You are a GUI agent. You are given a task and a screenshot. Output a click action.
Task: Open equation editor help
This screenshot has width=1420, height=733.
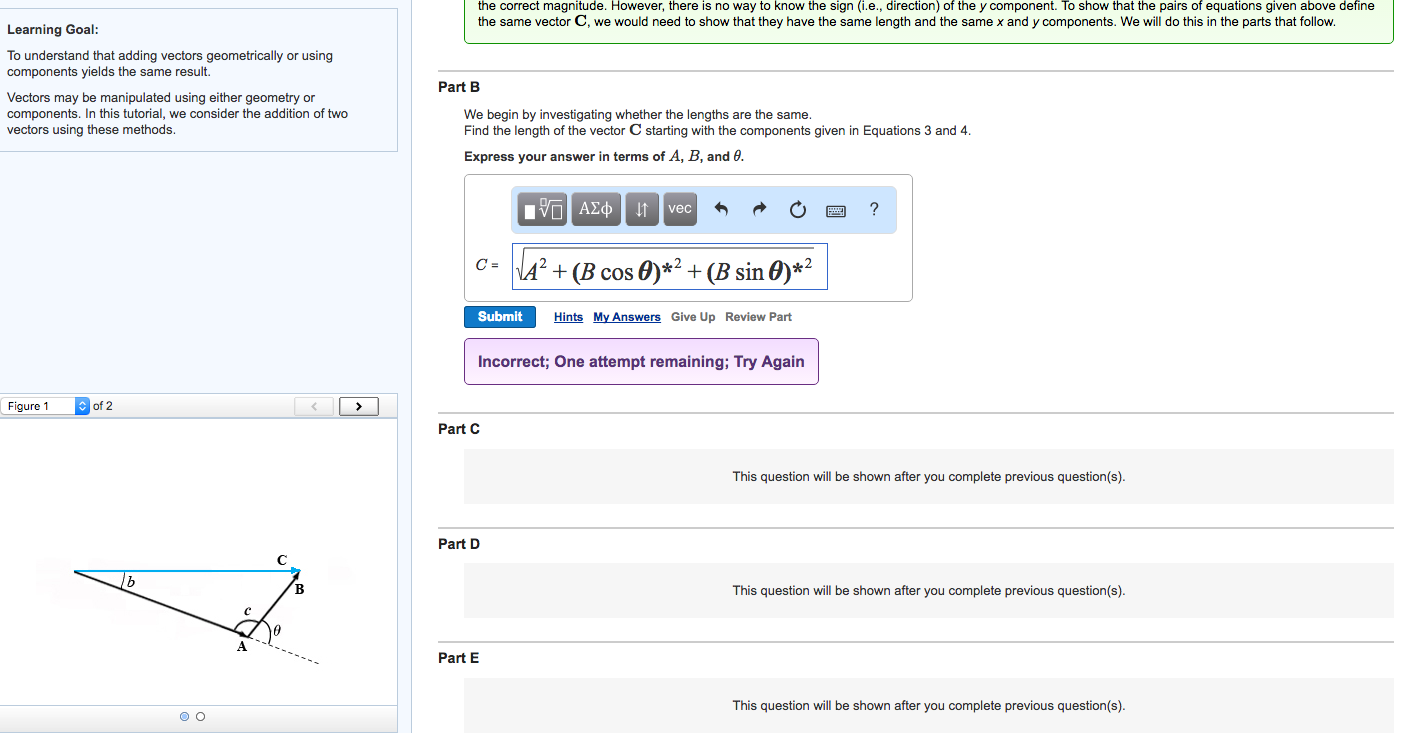point(873,209)
